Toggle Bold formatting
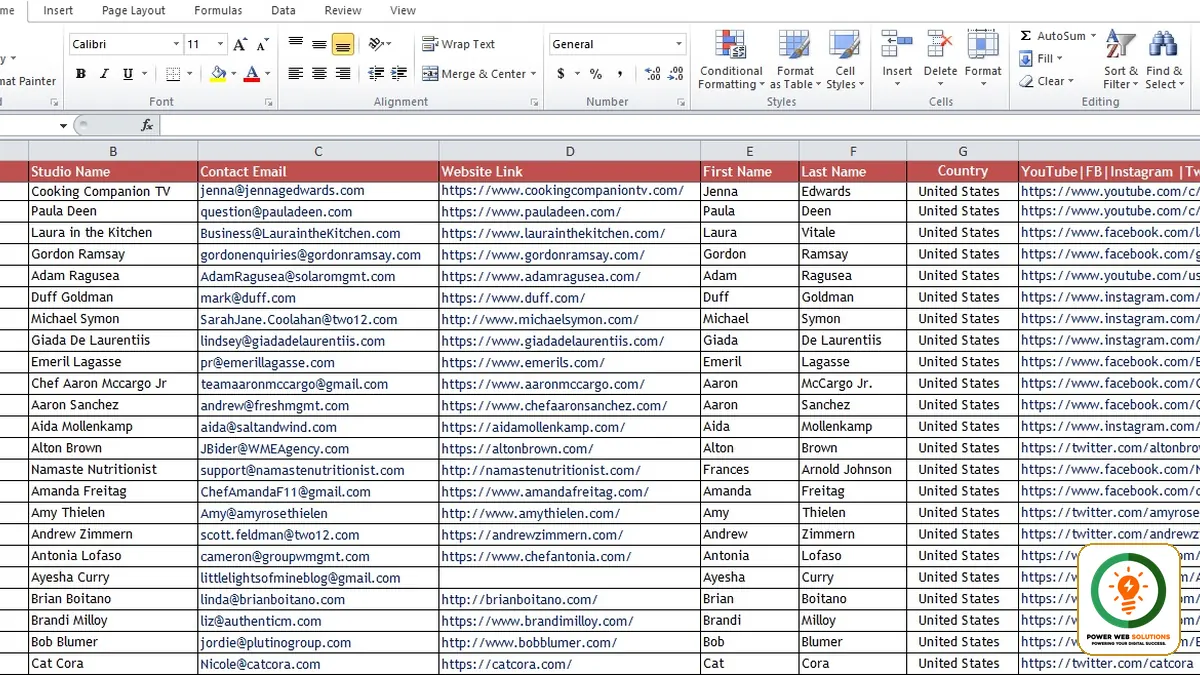Image resolution: width=1200 pixels, height=675 pixels. 80,74
